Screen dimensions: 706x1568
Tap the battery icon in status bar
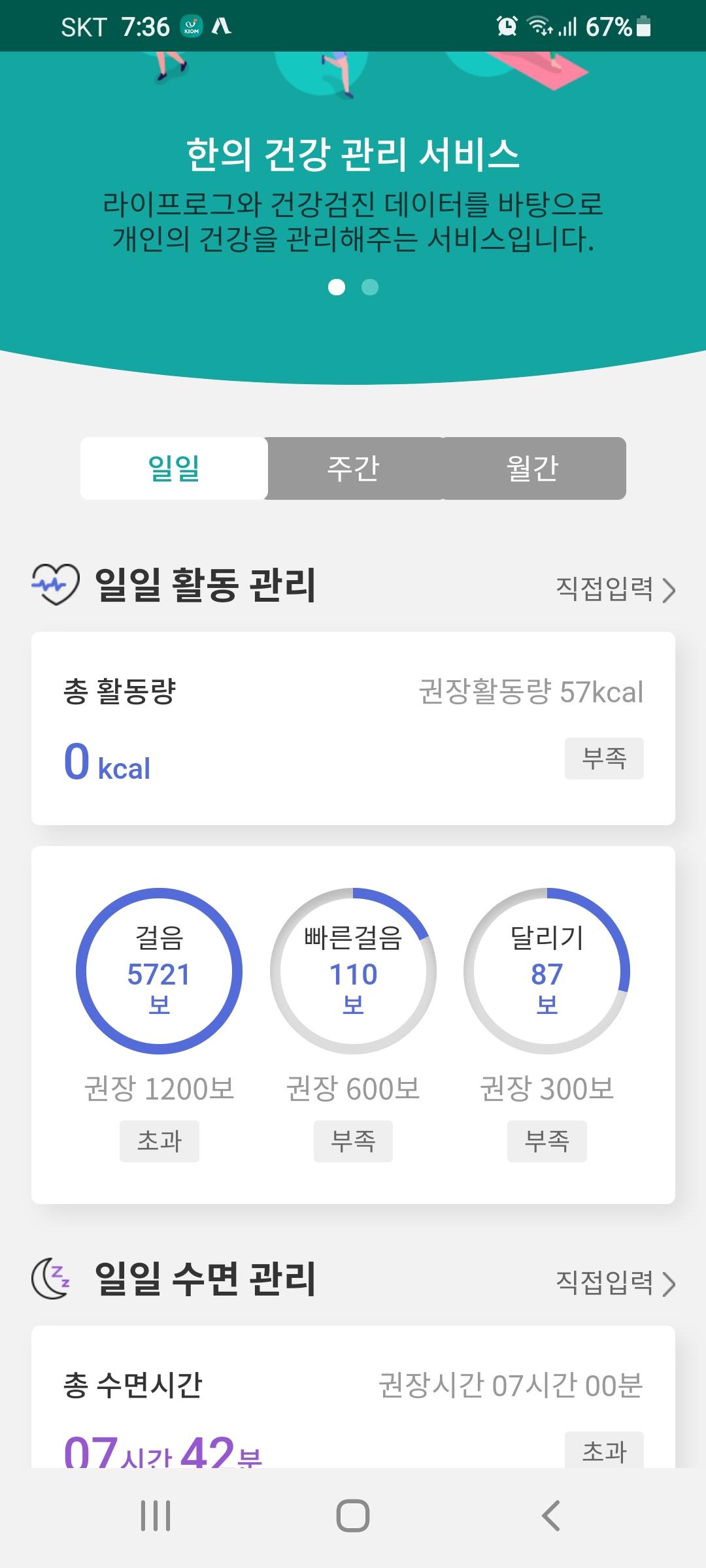pos(644,26)
